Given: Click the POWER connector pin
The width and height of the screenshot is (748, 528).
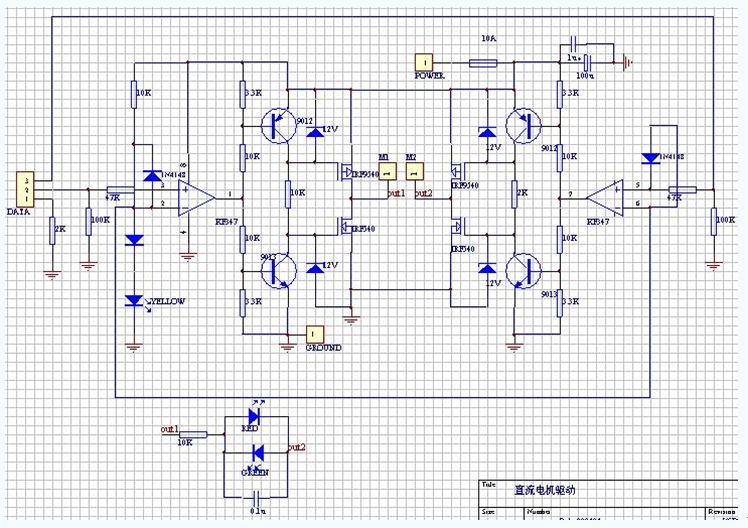Looking at the screenshot, I should coord(425,62).
